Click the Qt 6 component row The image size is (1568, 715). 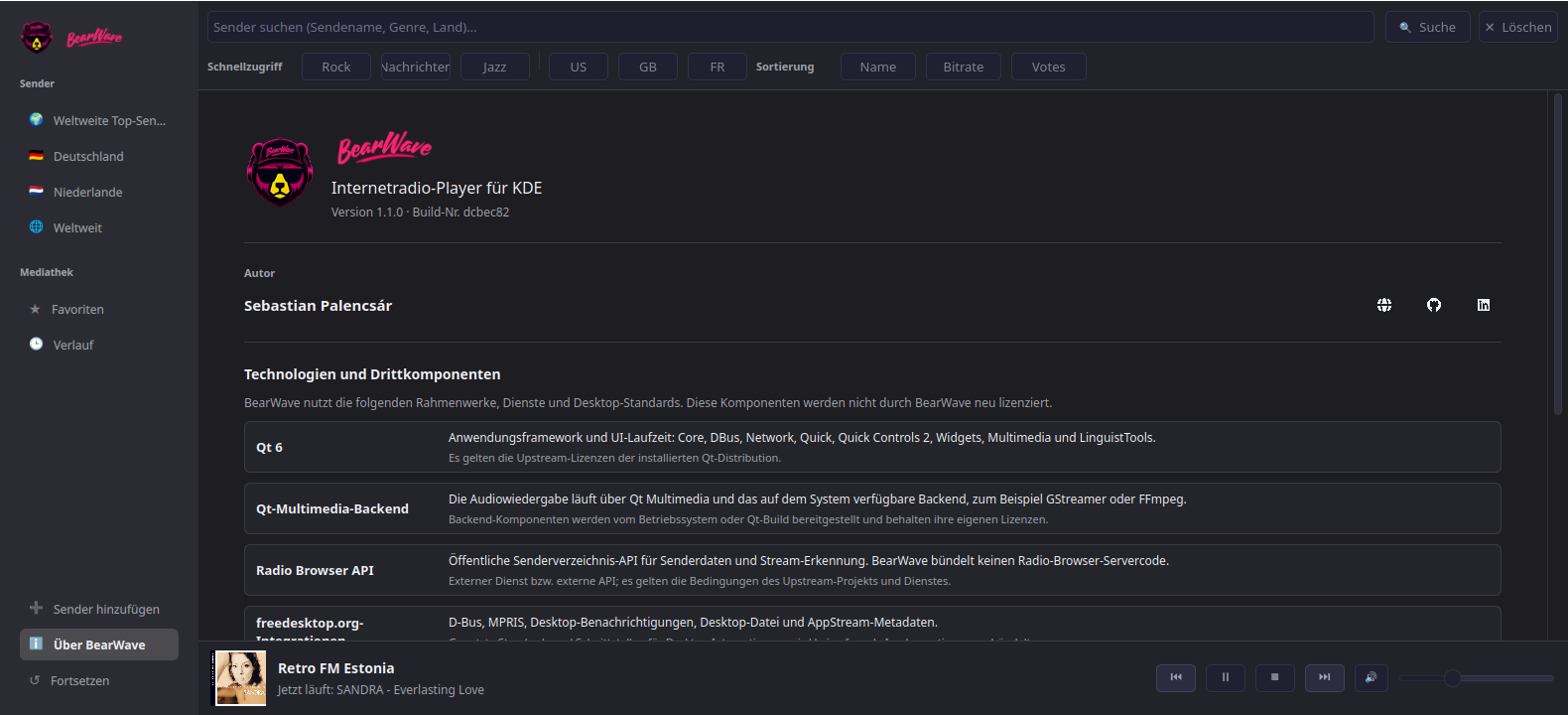pyautogui.click(x=872, y=447)
